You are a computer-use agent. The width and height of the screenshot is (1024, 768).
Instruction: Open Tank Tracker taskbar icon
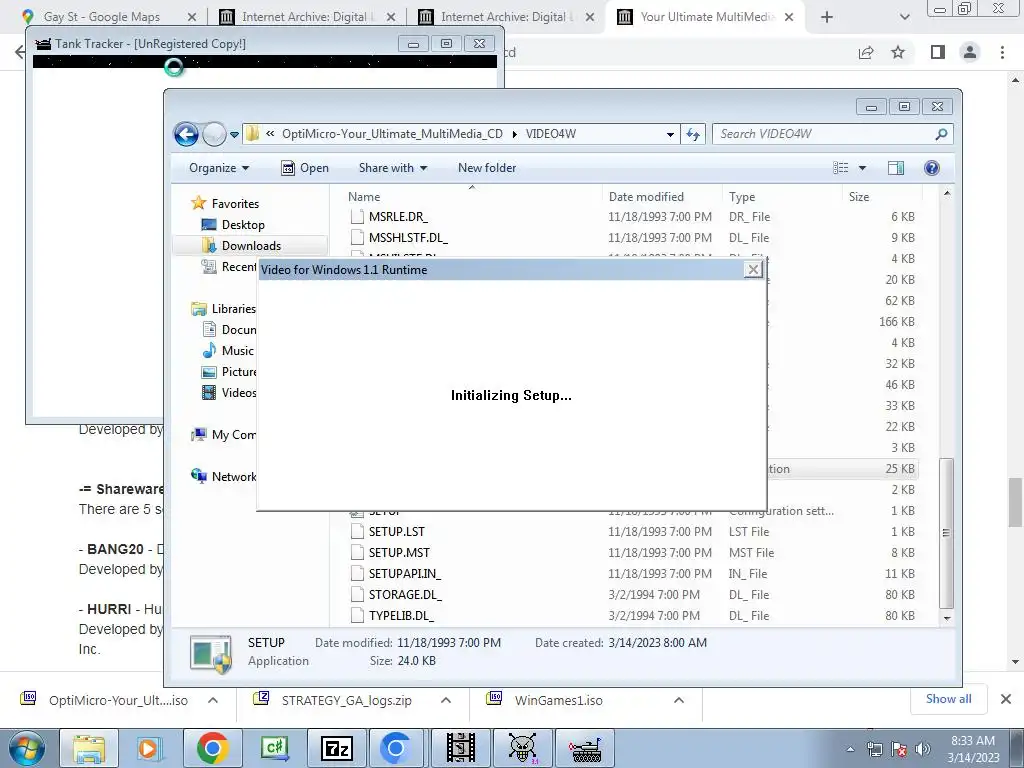click(586, 748)
